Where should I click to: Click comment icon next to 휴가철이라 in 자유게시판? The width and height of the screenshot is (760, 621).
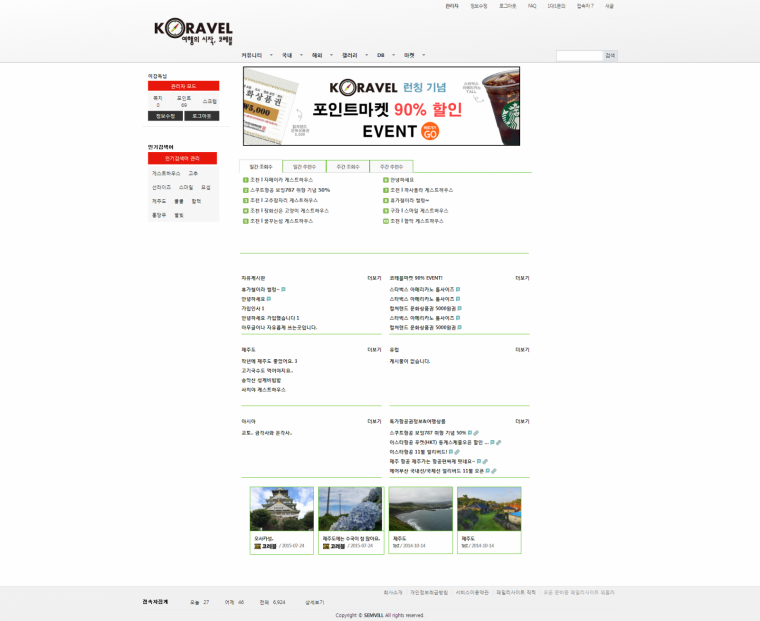284,289
